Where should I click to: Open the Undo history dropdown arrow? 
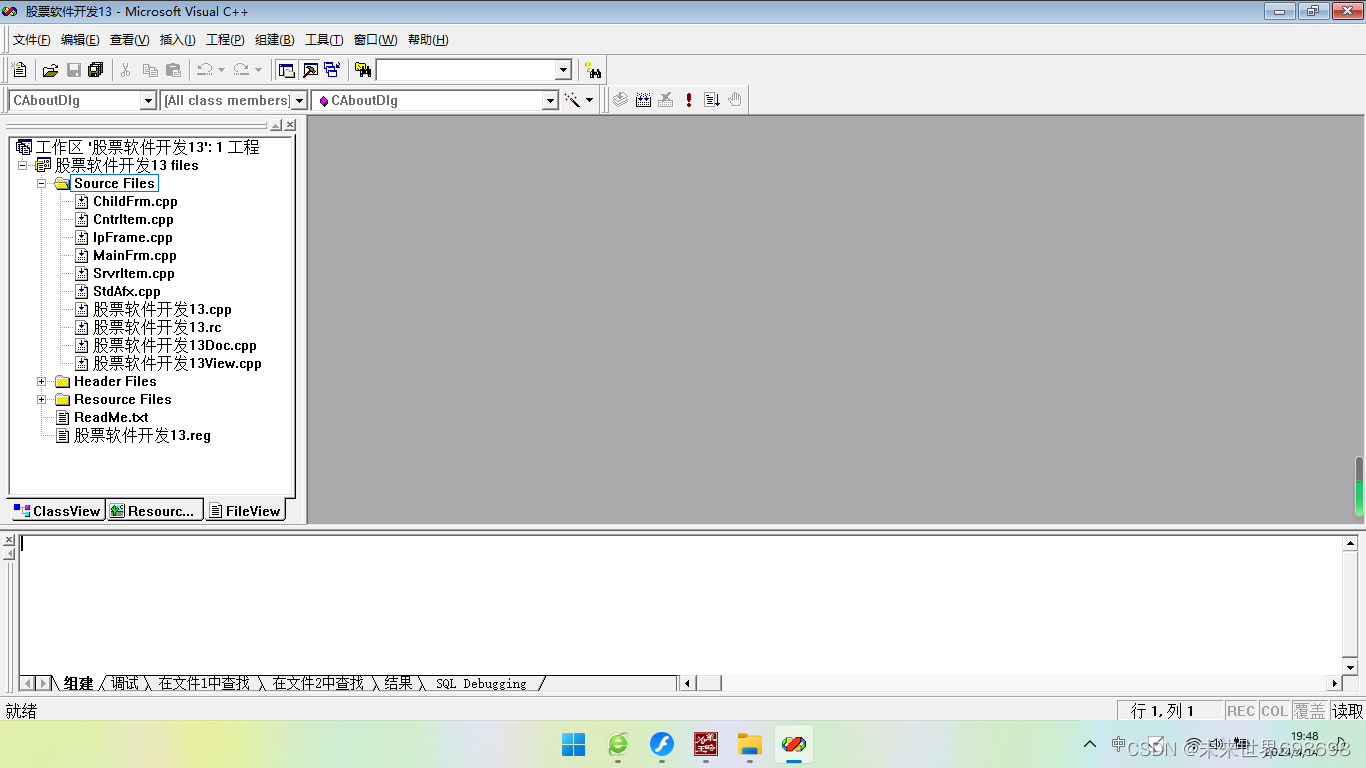pyautogui.click(x=221, y=70)
